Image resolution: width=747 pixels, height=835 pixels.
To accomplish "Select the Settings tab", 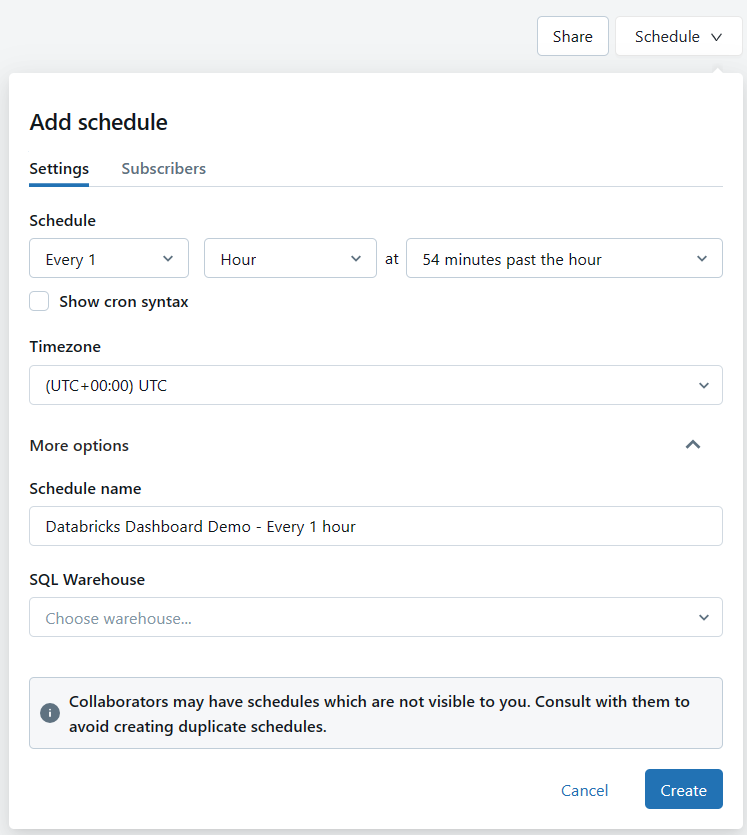I will pyautogui.click(x=58, y=168).
